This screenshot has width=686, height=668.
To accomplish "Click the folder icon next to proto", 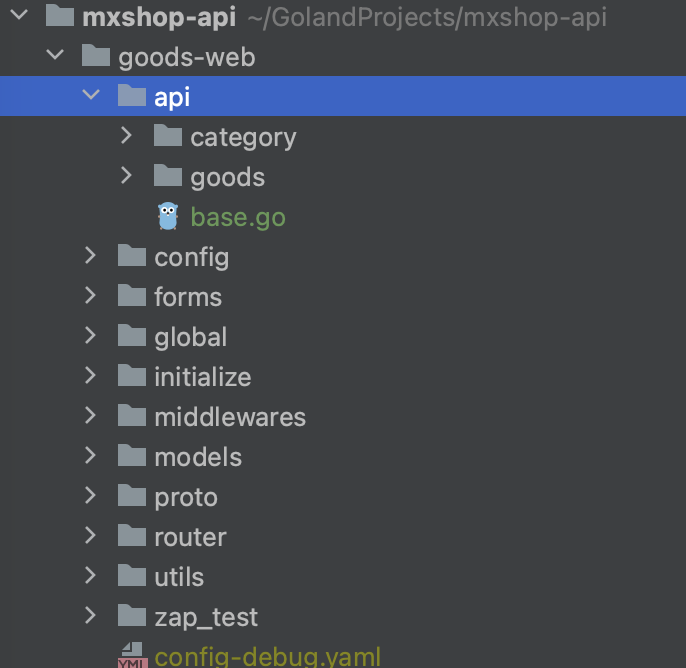I will 132,497.
